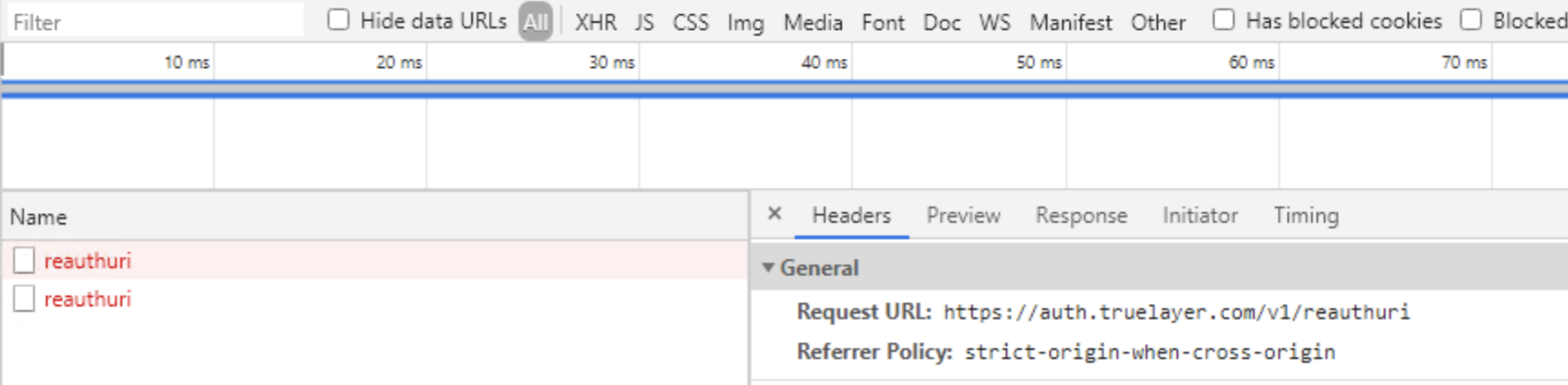Click the first reauthuri file icon
Viewport: 1568px width, 385px height.
click(24, 260)
